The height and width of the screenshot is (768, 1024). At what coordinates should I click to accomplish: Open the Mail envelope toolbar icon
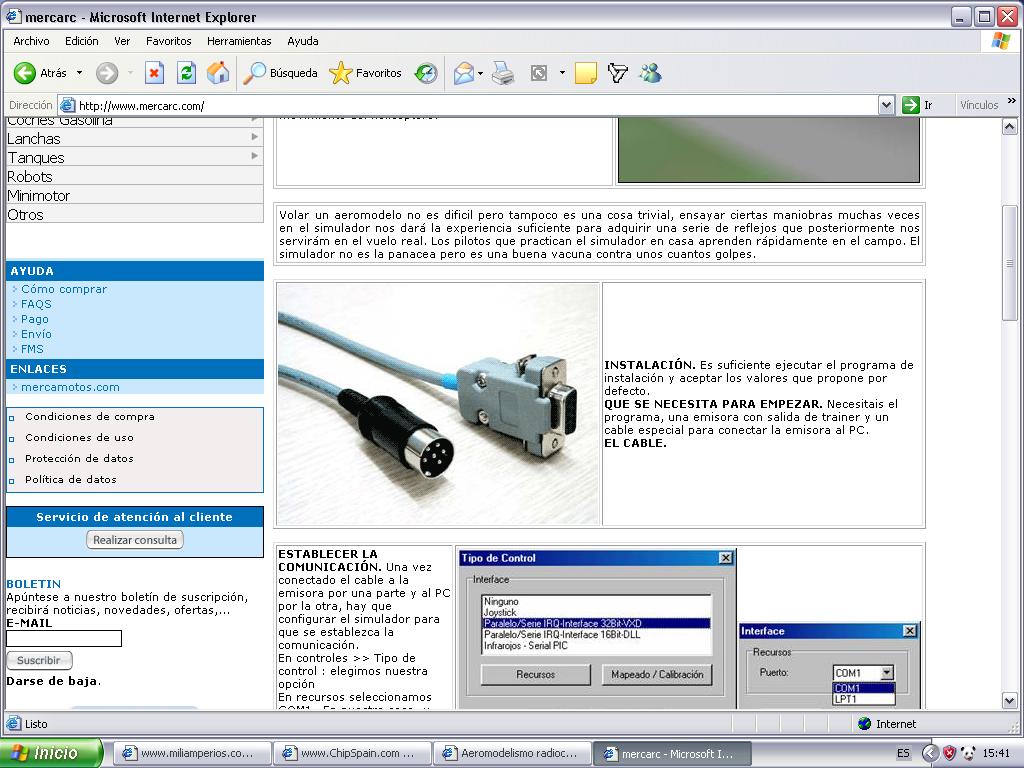coord(463,73)
